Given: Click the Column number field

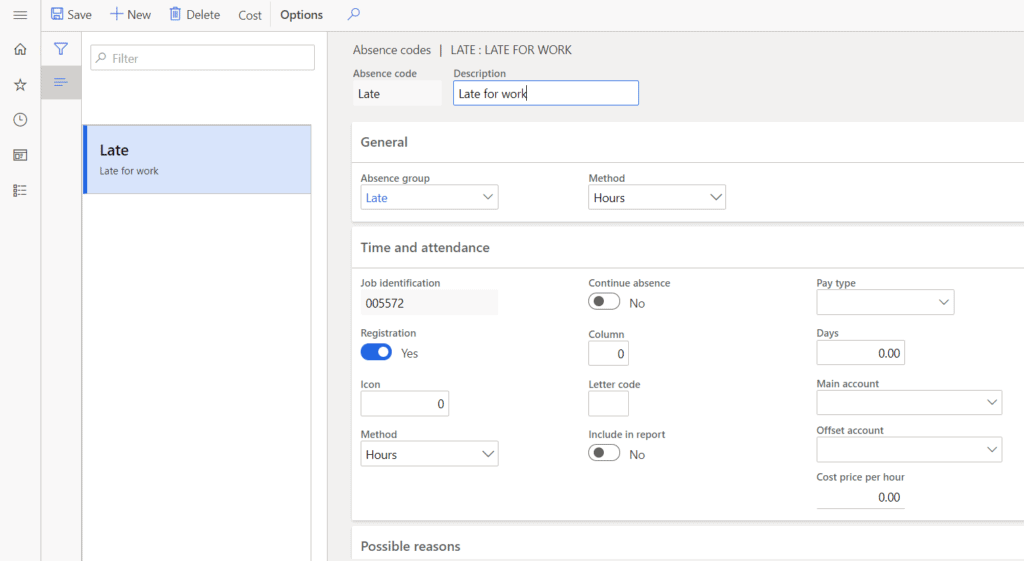Looking at the screenshot, I should [x=609, y=353].
